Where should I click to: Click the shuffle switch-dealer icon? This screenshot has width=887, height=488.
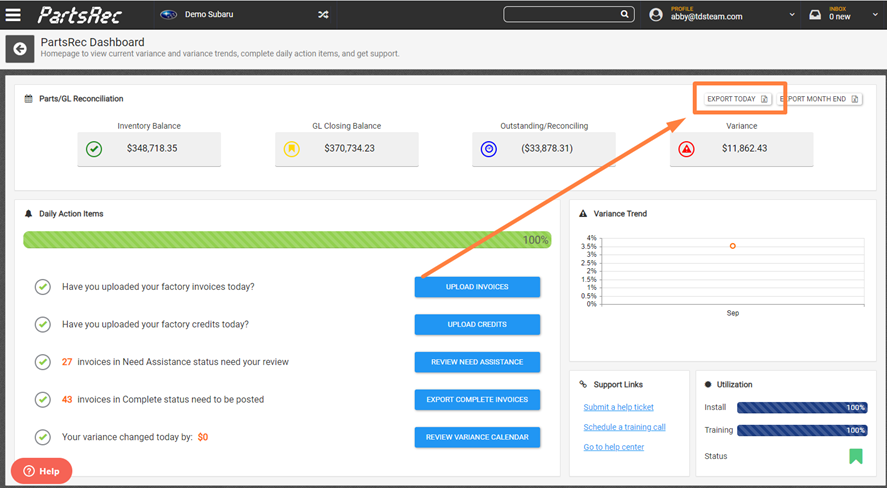pos(323,15)
